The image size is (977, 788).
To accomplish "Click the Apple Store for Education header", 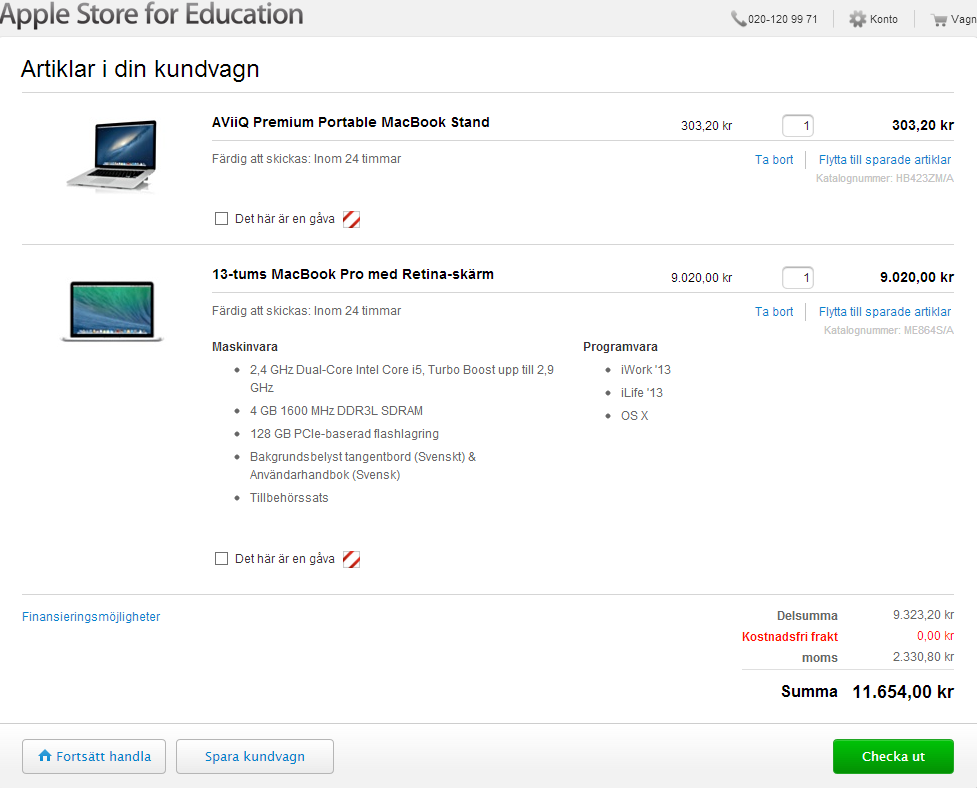I will click(151, 14).
